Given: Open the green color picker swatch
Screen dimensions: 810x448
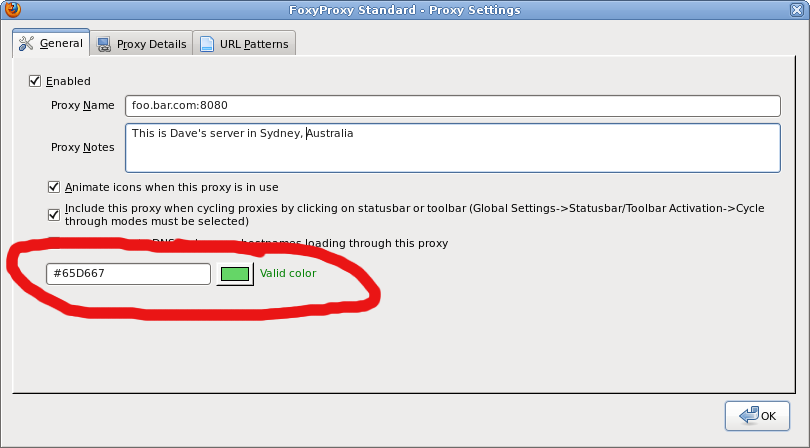Looking at the screenshot, I should tap(235, 274).
